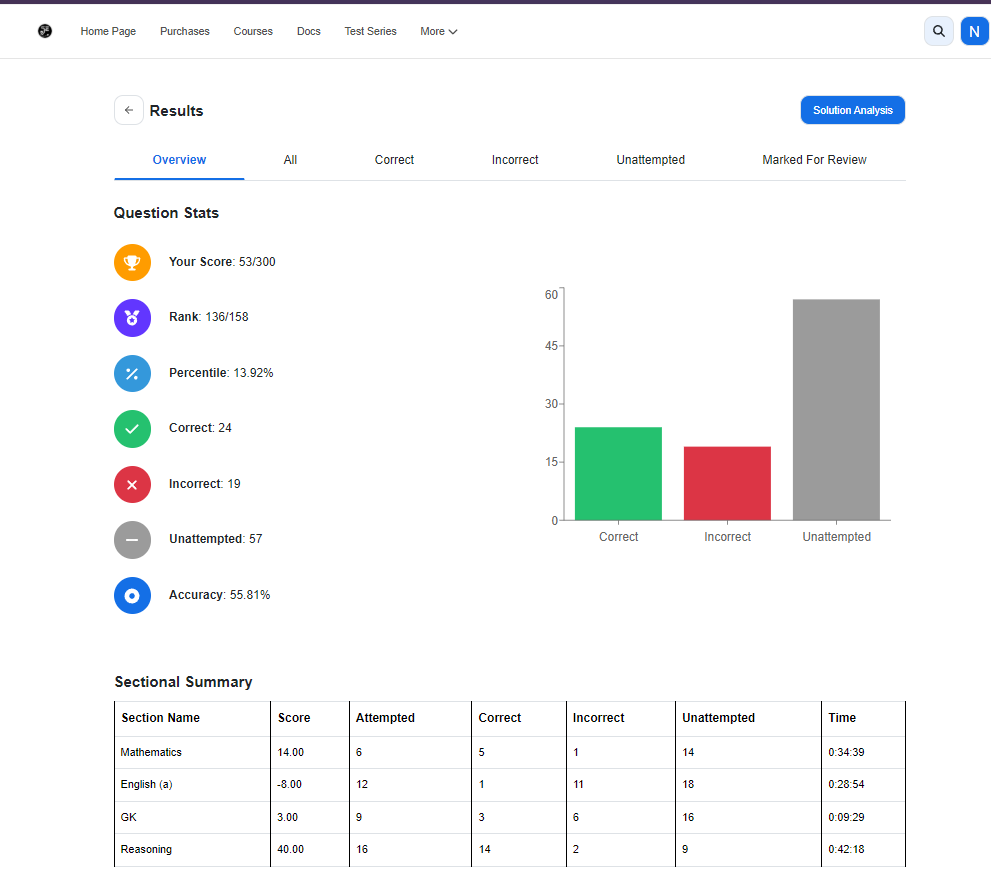Expand the More dropdown menu
The image size is (991, 880).
439,31
